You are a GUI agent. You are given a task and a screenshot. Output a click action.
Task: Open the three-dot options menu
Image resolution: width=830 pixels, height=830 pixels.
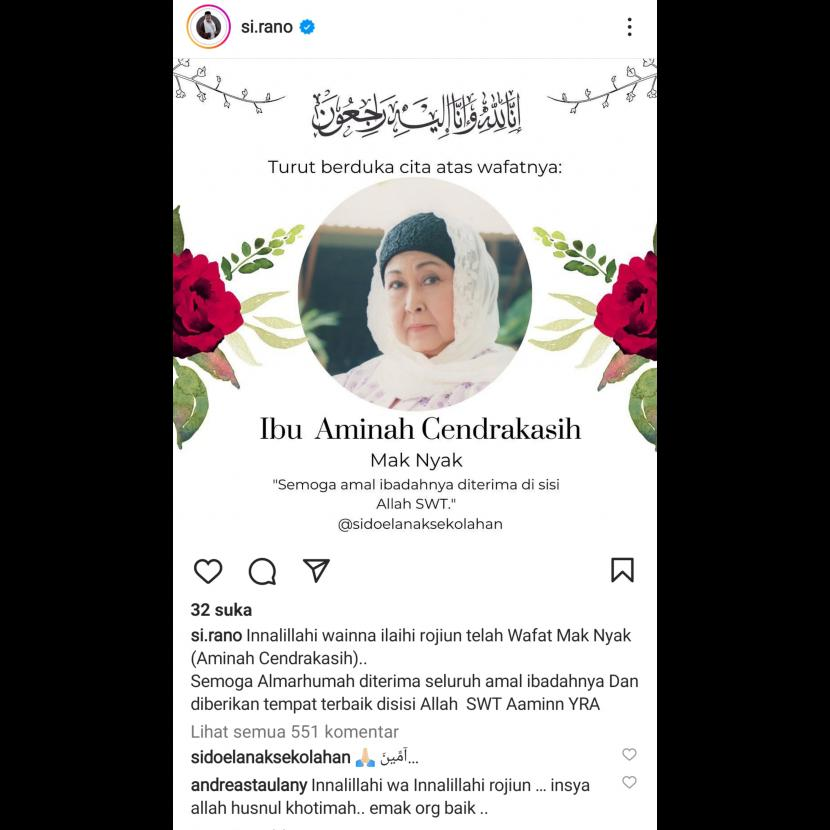tap(629, 27)
